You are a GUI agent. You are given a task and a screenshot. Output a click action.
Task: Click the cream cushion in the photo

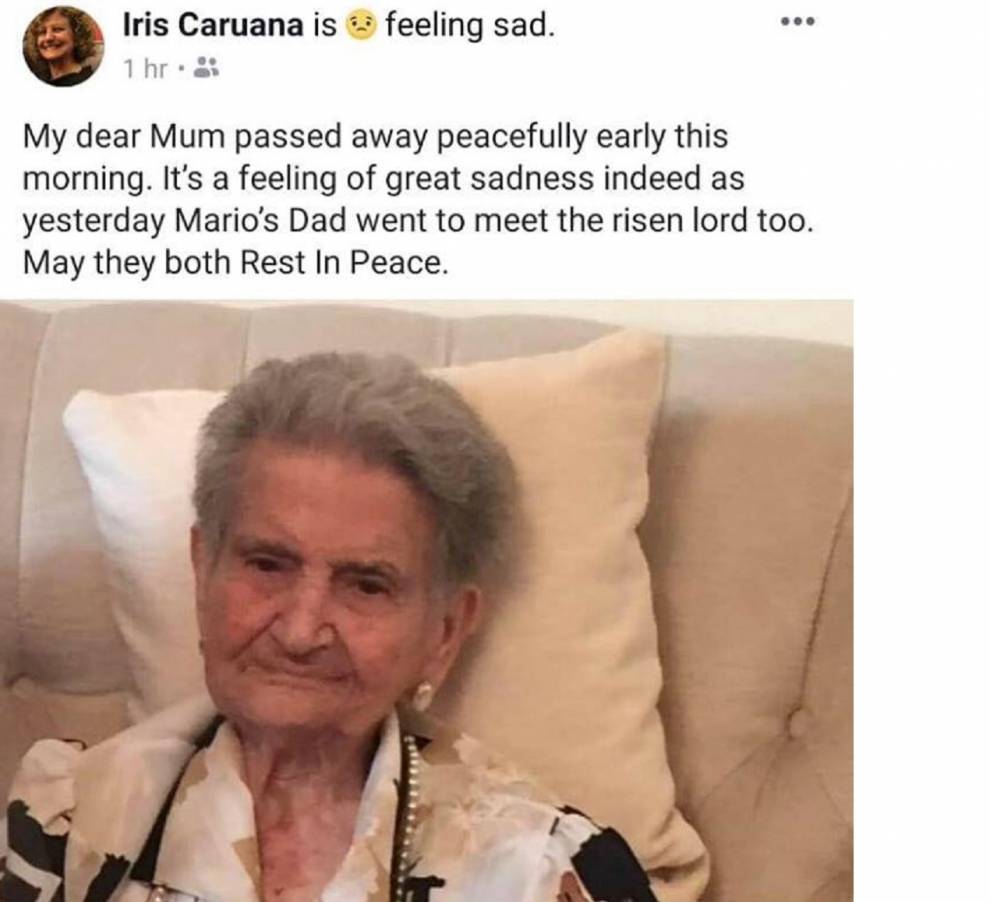(x=568, y=568)
